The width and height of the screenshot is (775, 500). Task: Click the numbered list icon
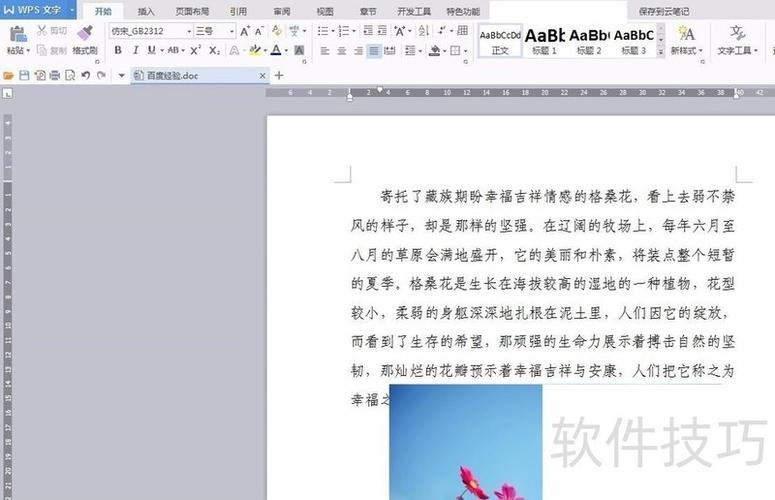[x=344, y=31]
